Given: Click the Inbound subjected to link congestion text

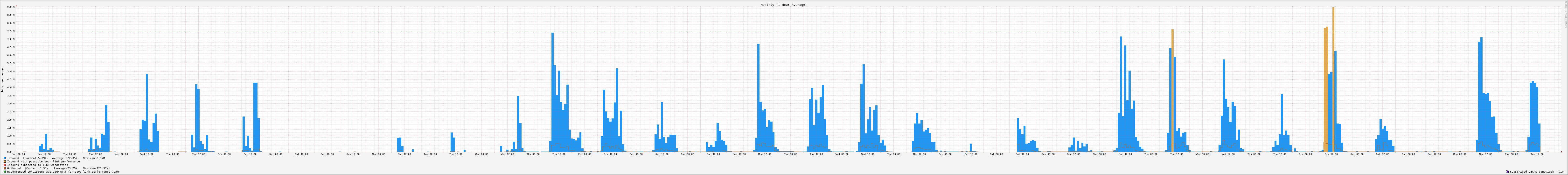Looking at the screenshot, I should [x=38, y=165].
